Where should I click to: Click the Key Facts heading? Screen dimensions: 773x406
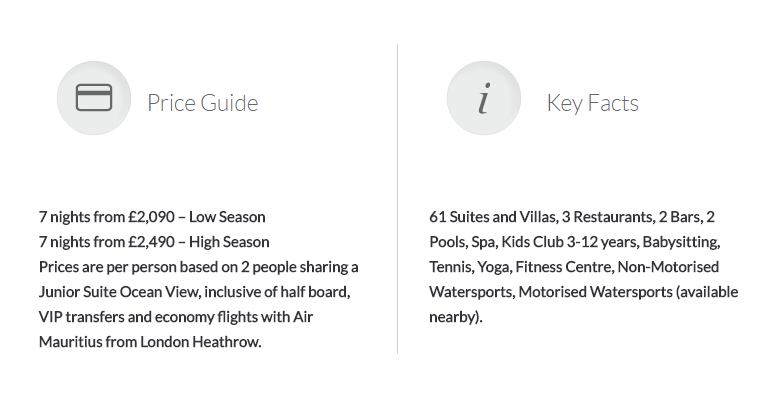click(593, 103)
